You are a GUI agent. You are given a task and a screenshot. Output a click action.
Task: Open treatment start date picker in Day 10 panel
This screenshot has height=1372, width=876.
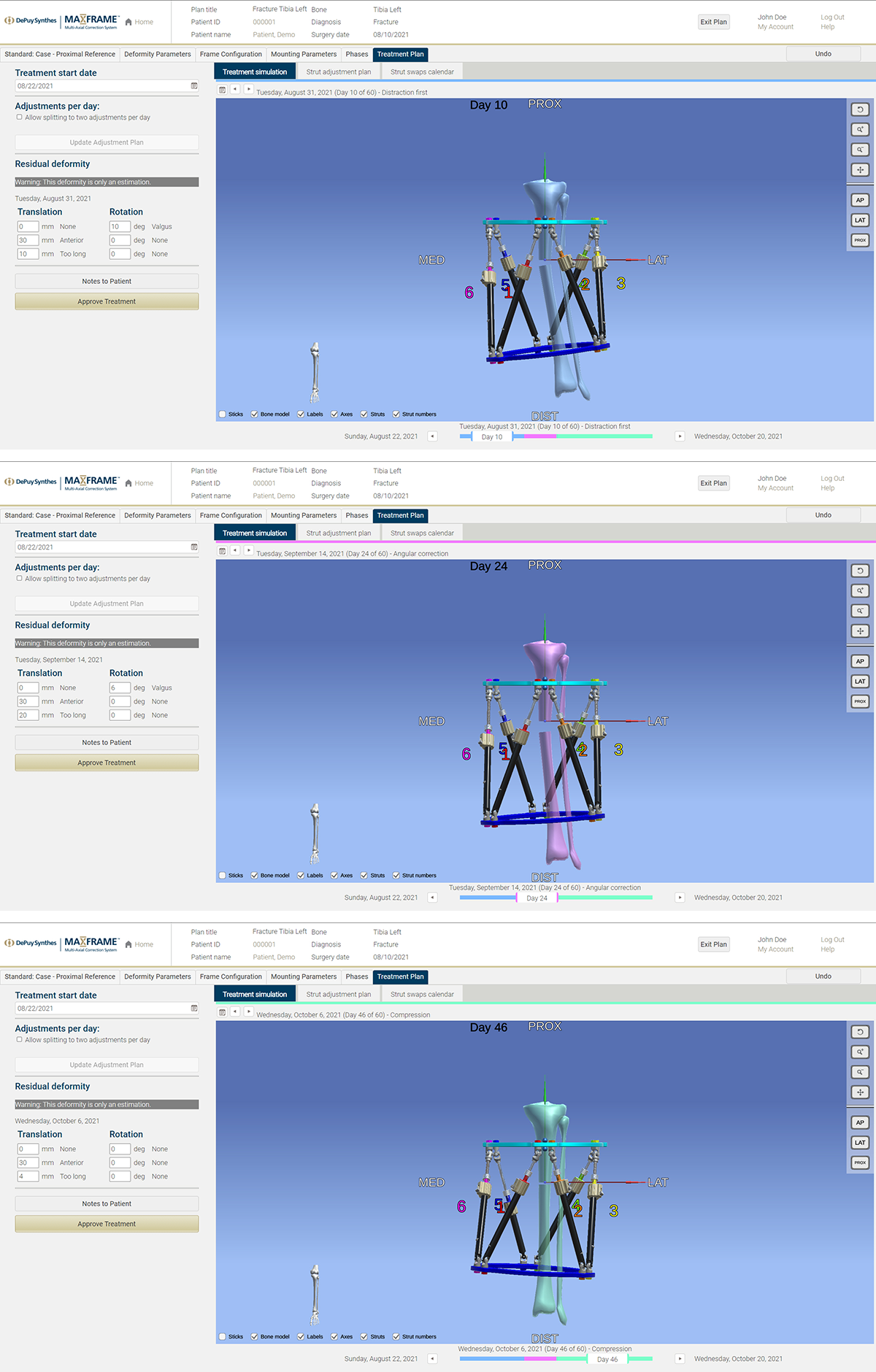[194, 86]
